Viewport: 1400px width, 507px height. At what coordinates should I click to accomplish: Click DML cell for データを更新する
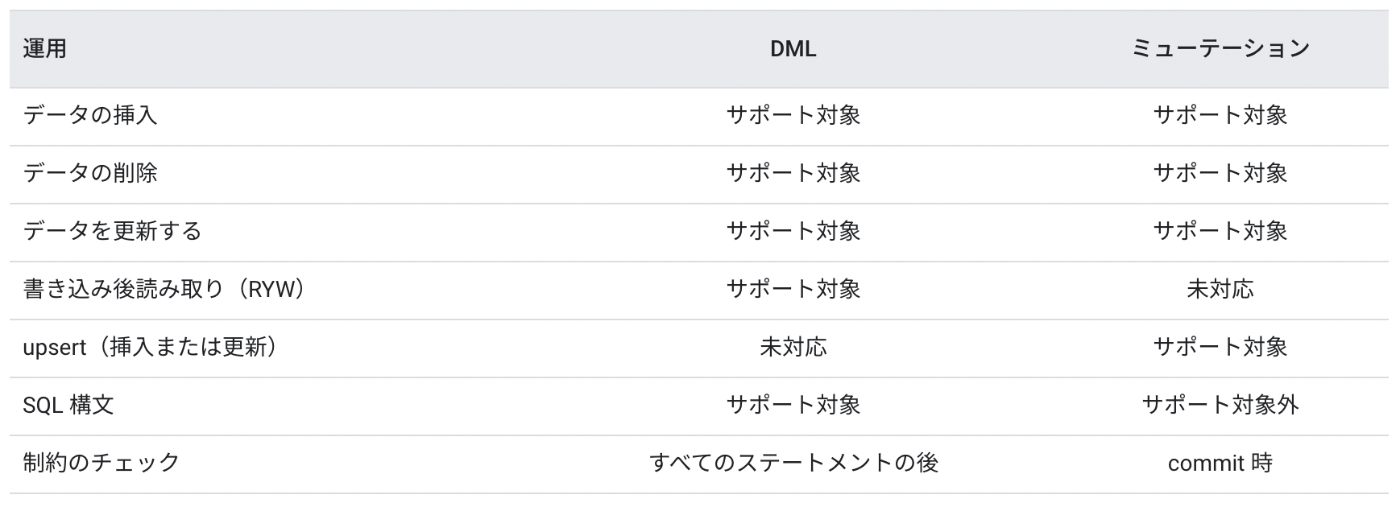pos(793,232)
